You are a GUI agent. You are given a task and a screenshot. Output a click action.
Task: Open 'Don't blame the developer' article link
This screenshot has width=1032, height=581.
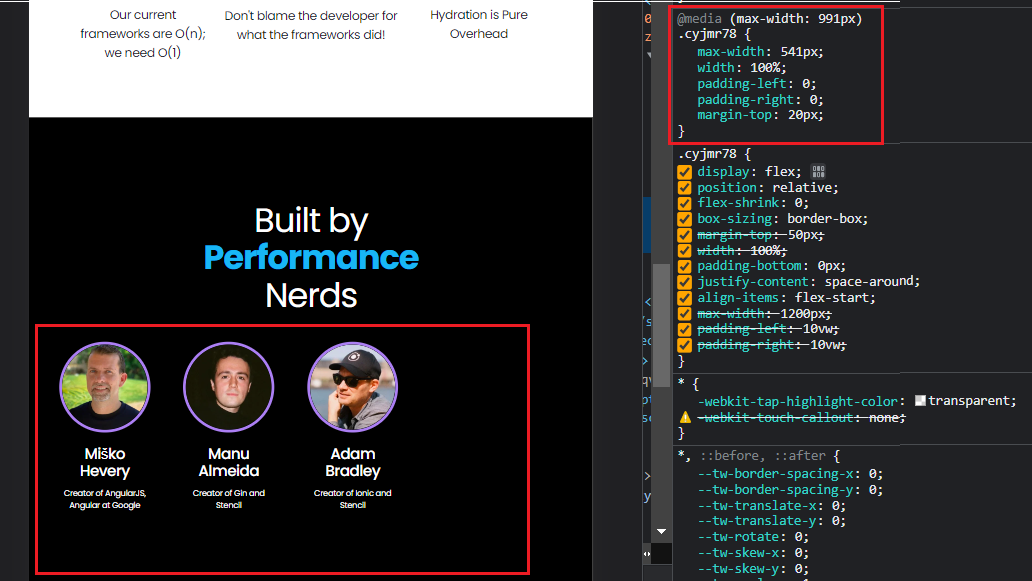tap(311, 25)
